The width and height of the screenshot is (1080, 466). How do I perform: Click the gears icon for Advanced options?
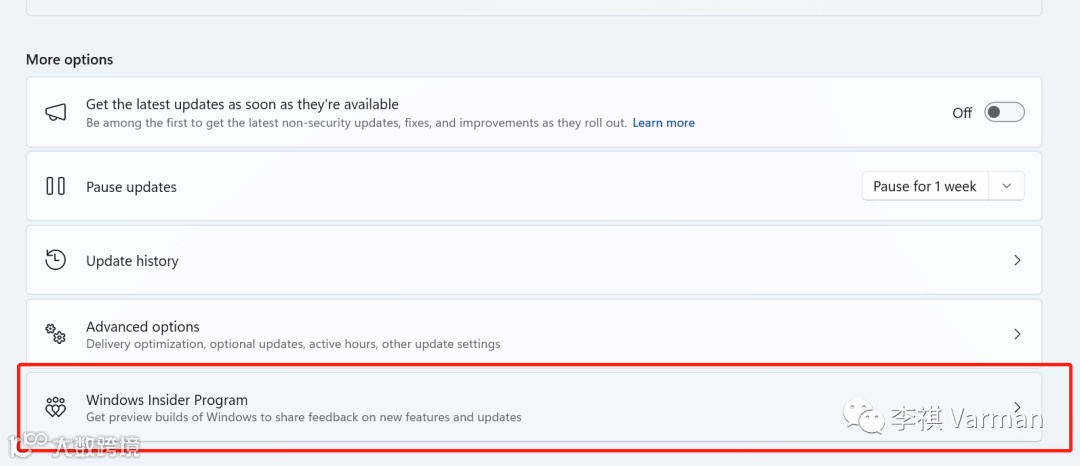55,334
